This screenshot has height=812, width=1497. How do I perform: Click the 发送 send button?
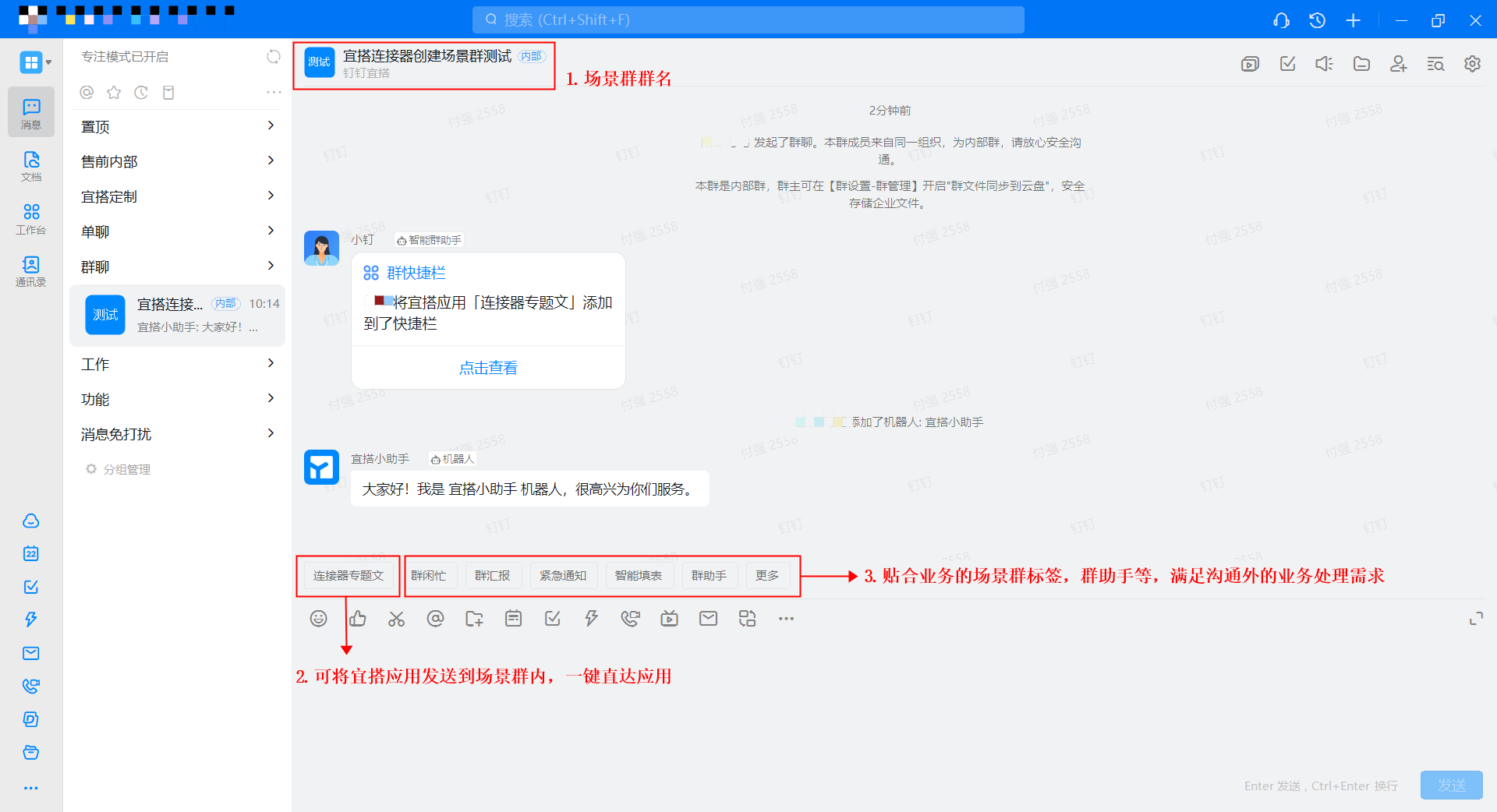pos(1451,786)
